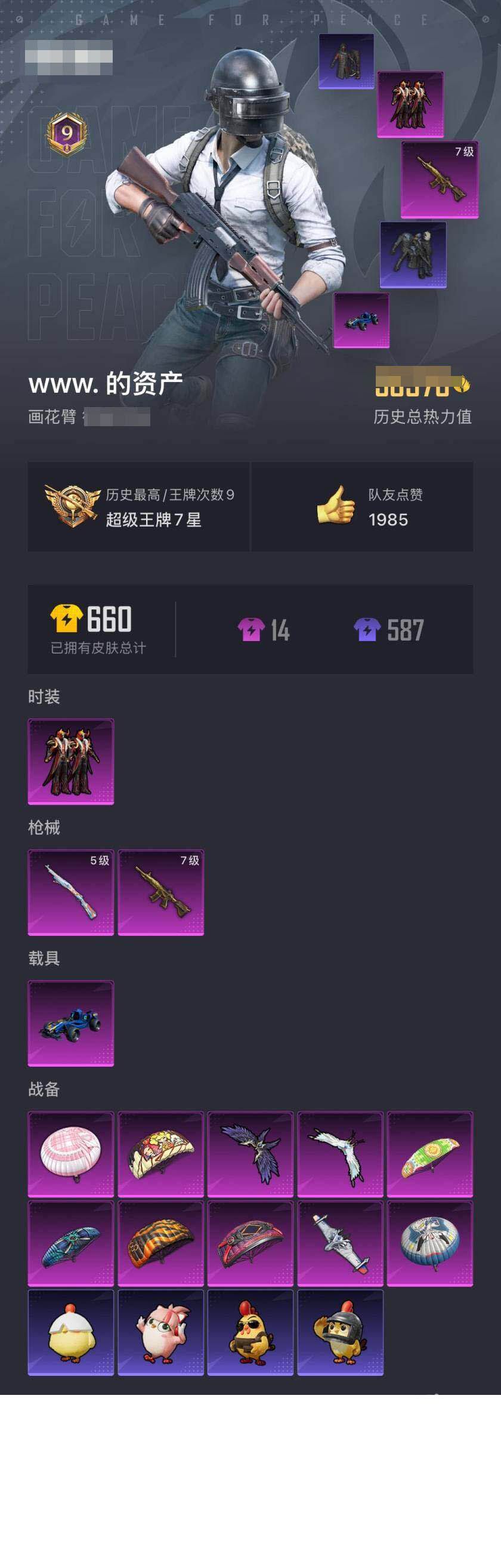Image resolution: width=501 pixels, height=1568 pixels.
Task: Choose the dark purple wings glider
Action: (250, 1154)
